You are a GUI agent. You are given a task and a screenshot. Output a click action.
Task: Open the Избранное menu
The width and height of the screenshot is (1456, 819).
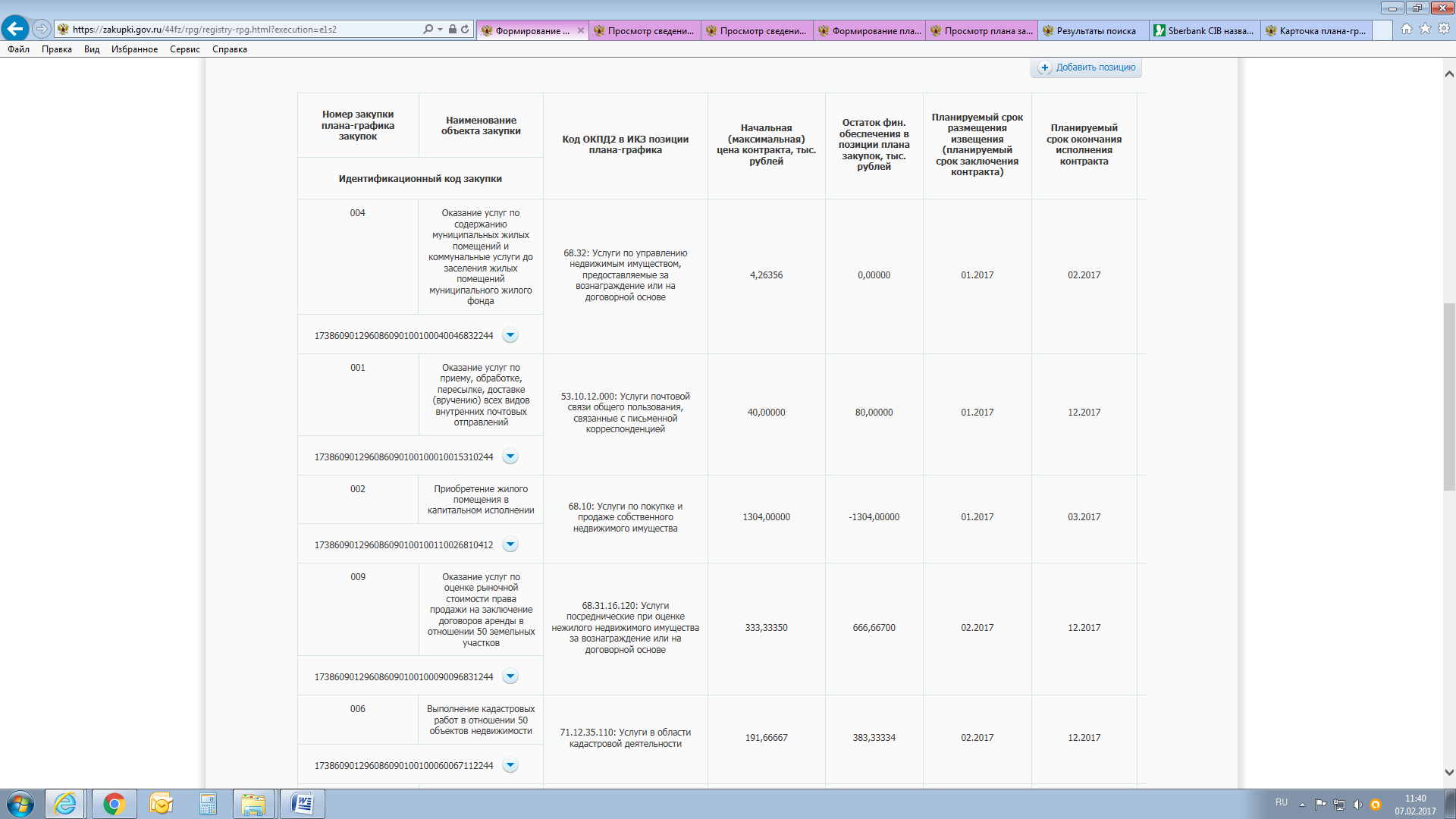point(134,49)
